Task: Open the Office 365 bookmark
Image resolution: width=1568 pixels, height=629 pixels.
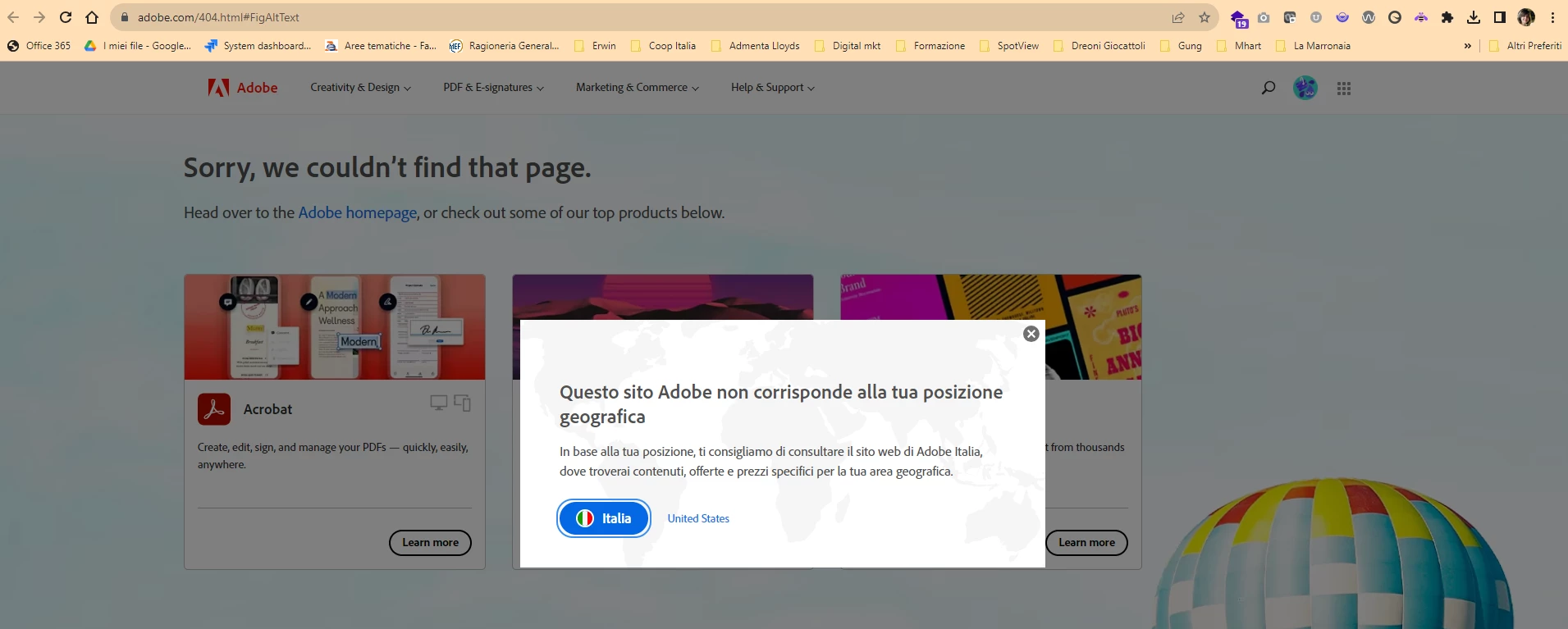Action: [39, 46]
